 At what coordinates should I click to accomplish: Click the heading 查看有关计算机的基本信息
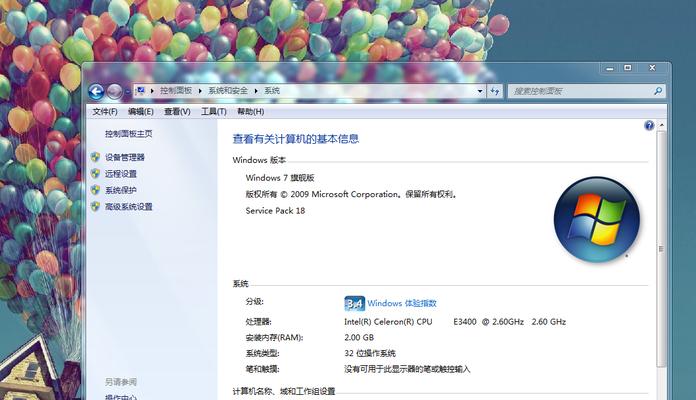(x=296, y=139)
